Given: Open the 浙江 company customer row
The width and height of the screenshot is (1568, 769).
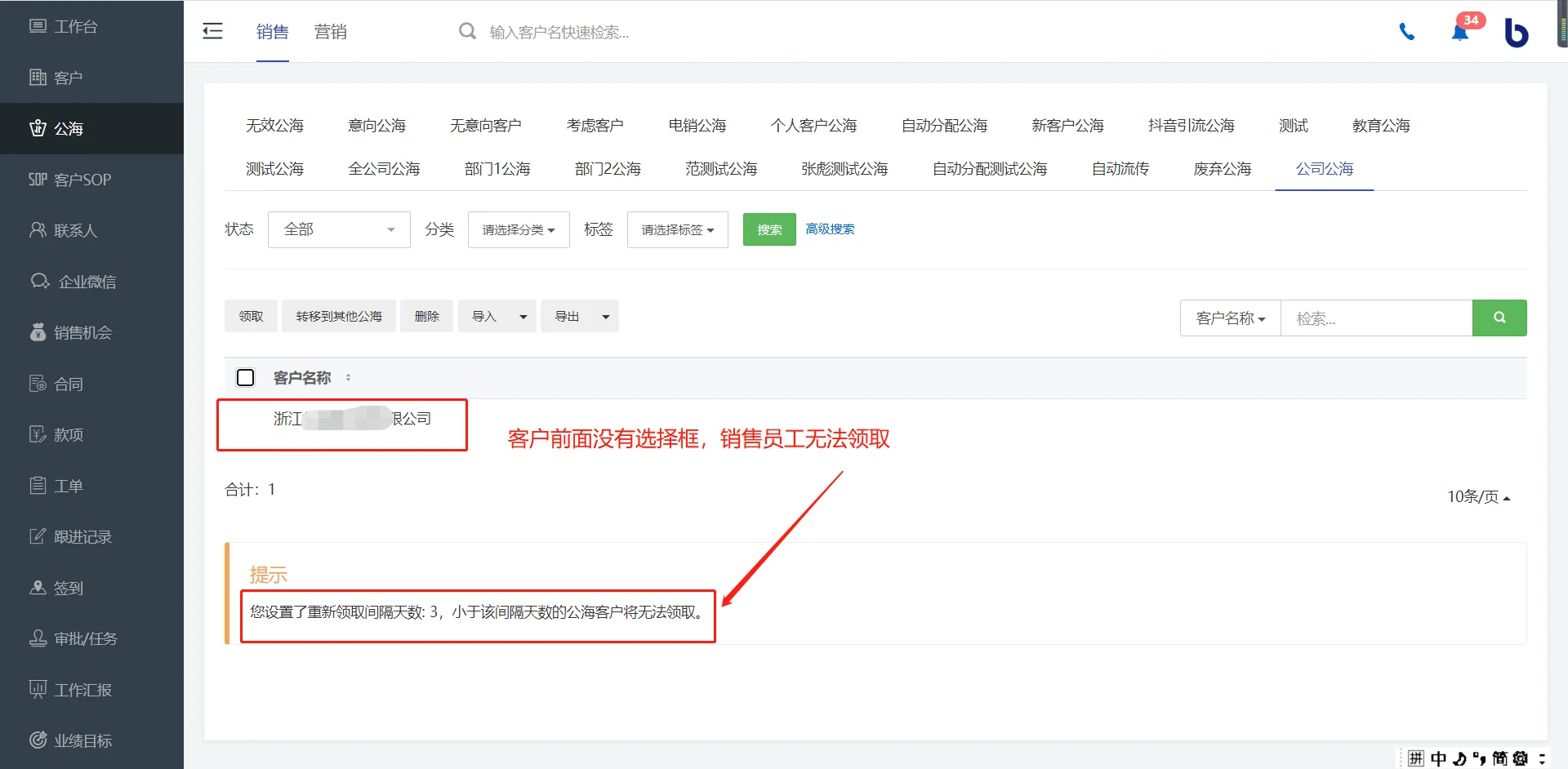Looking at the screenshot, I should (352, 419).
